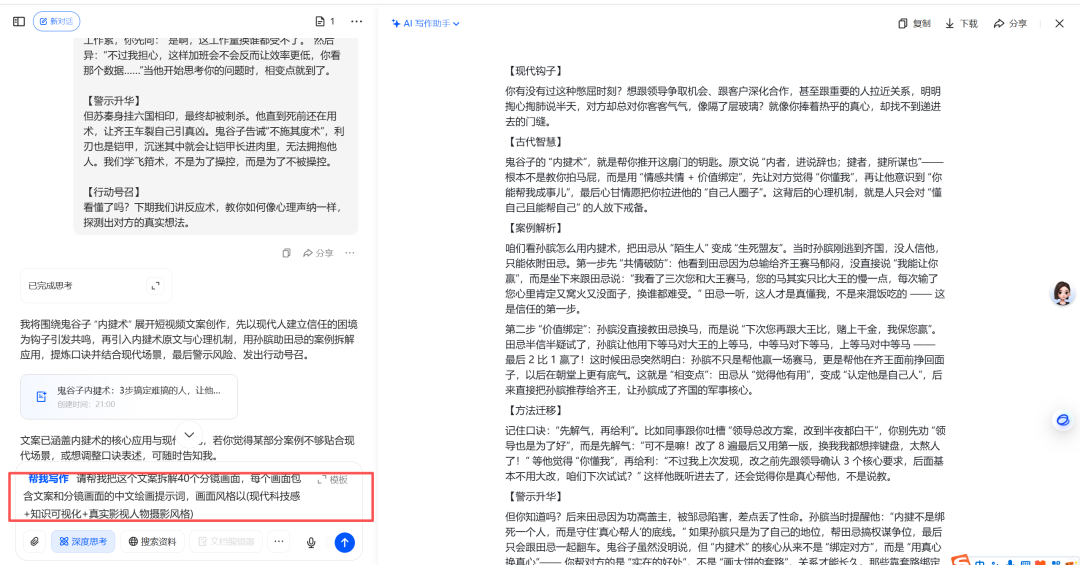
Task: Toggle 搜索资料 search mode
Action: click(x=152, y=542)
